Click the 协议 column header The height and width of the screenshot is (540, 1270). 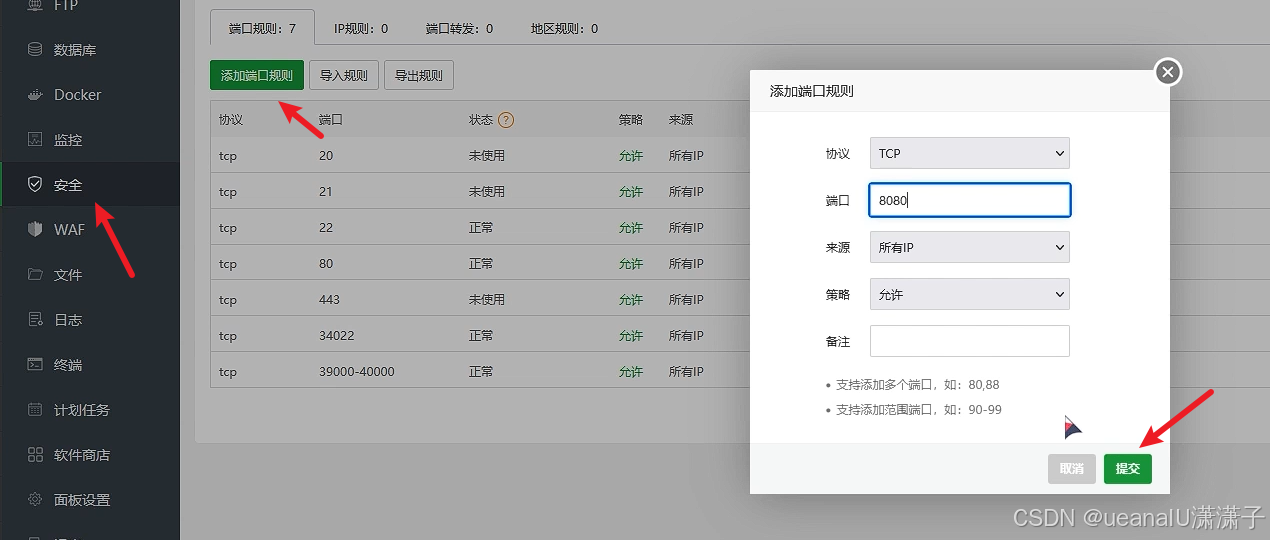(231, 120)
